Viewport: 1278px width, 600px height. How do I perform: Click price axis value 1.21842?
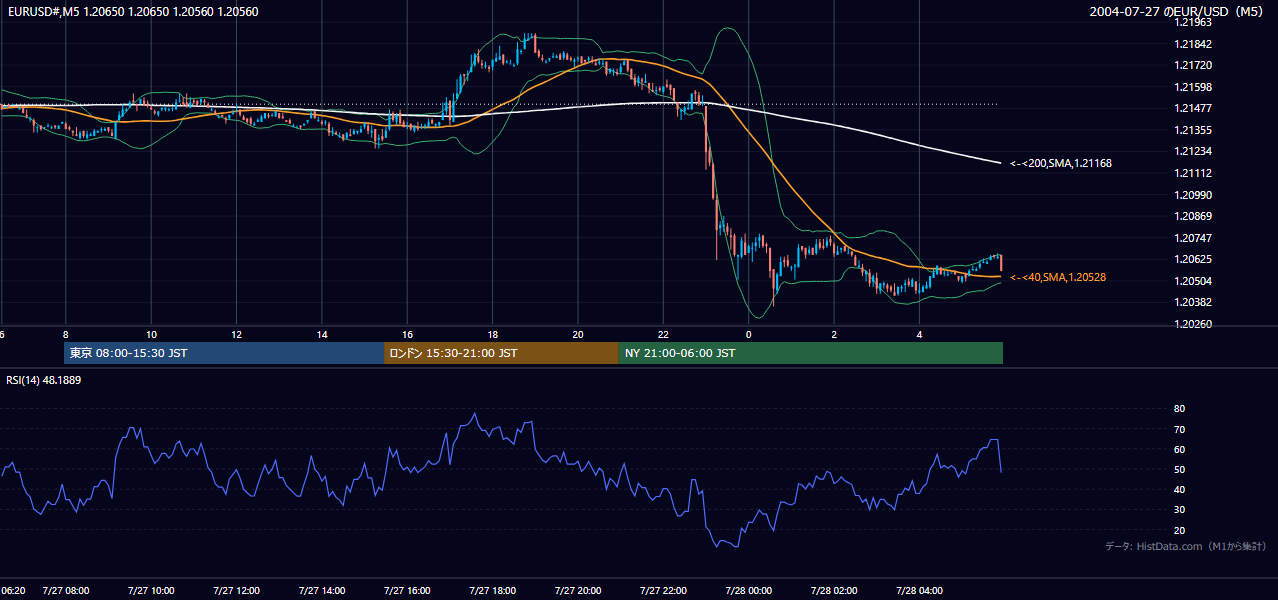(1192, 44)
